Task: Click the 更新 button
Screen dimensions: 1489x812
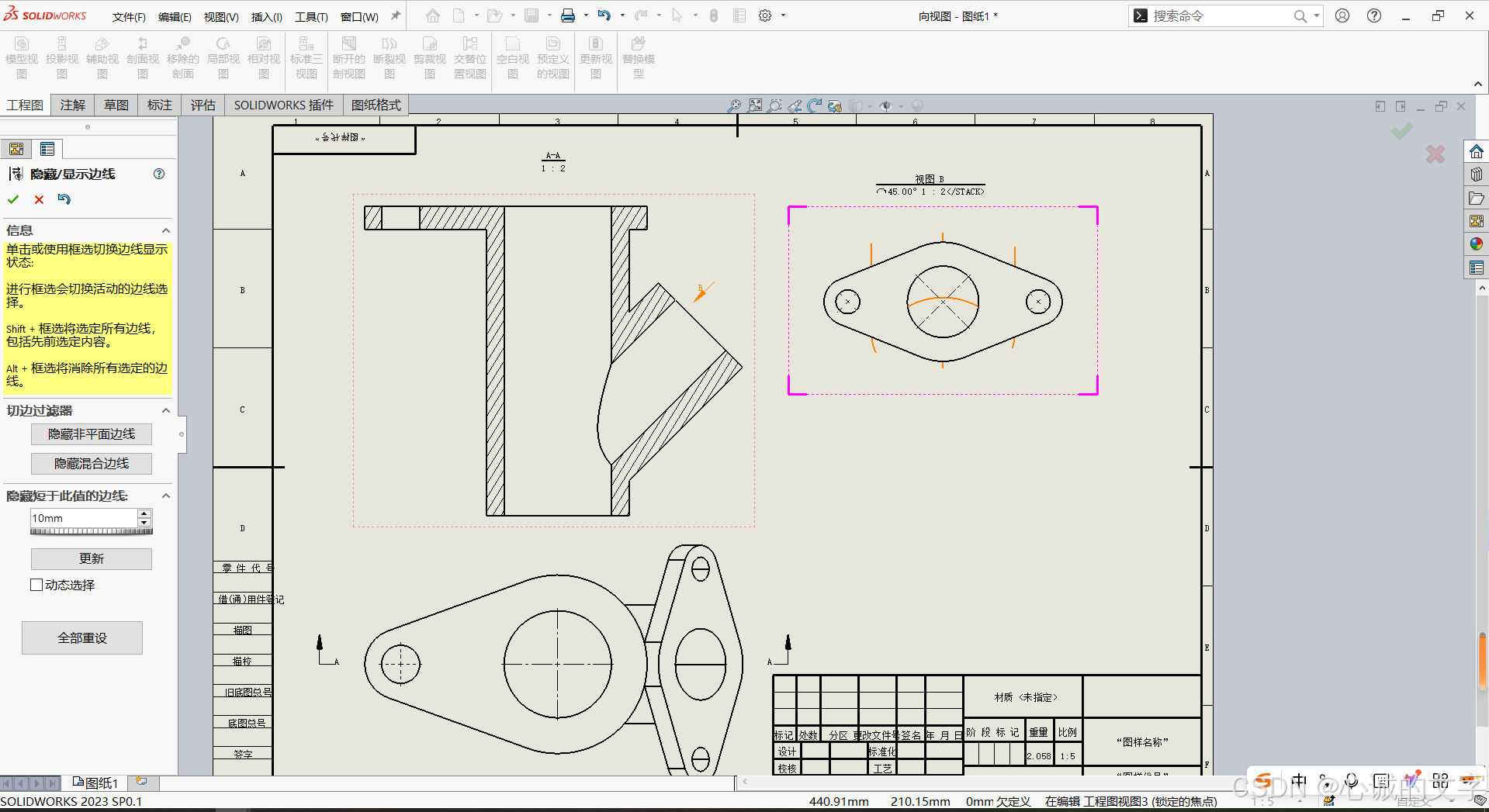Action: [x=92, y=559]
